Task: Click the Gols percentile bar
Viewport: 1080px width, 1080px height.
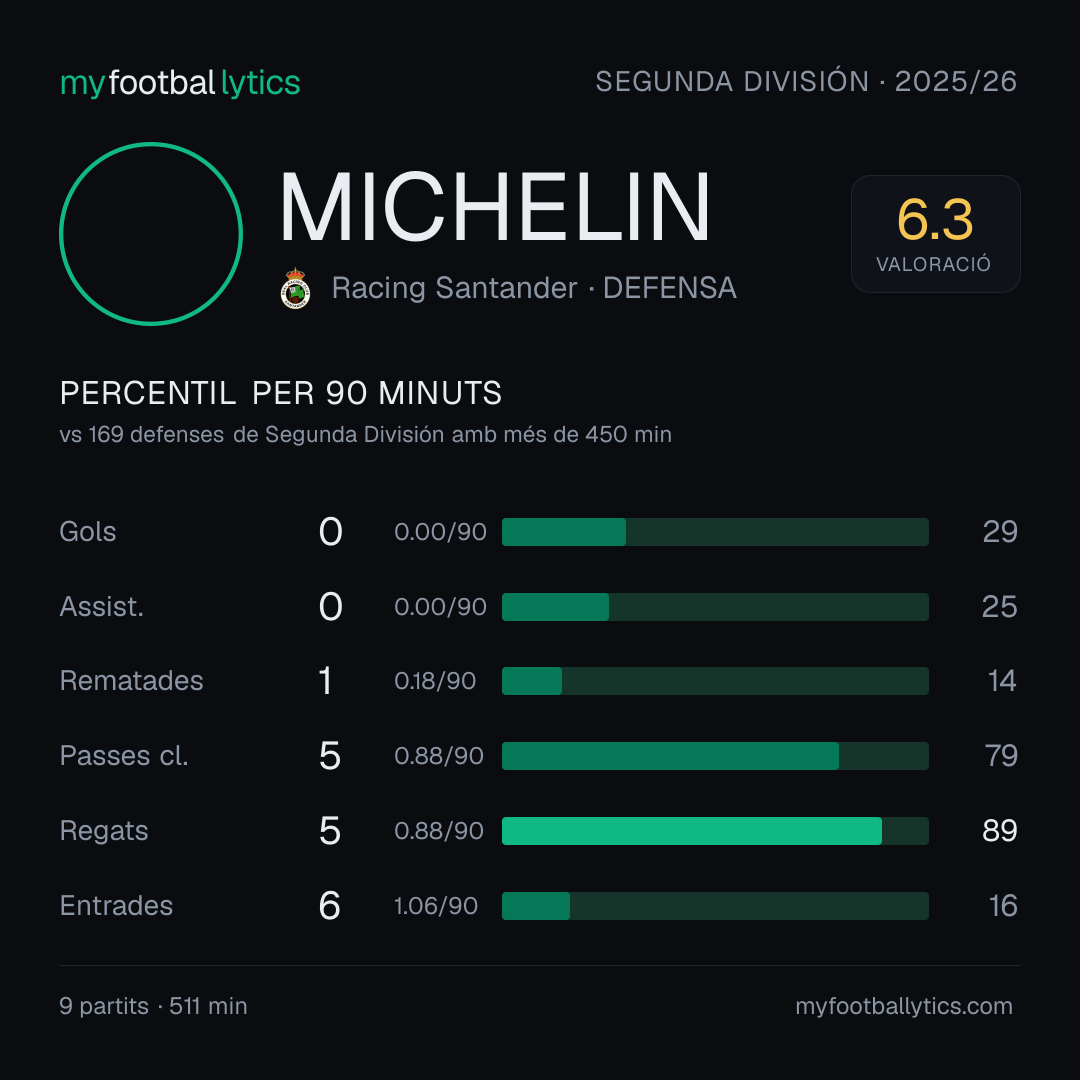Action: click(x=715, y=532)
